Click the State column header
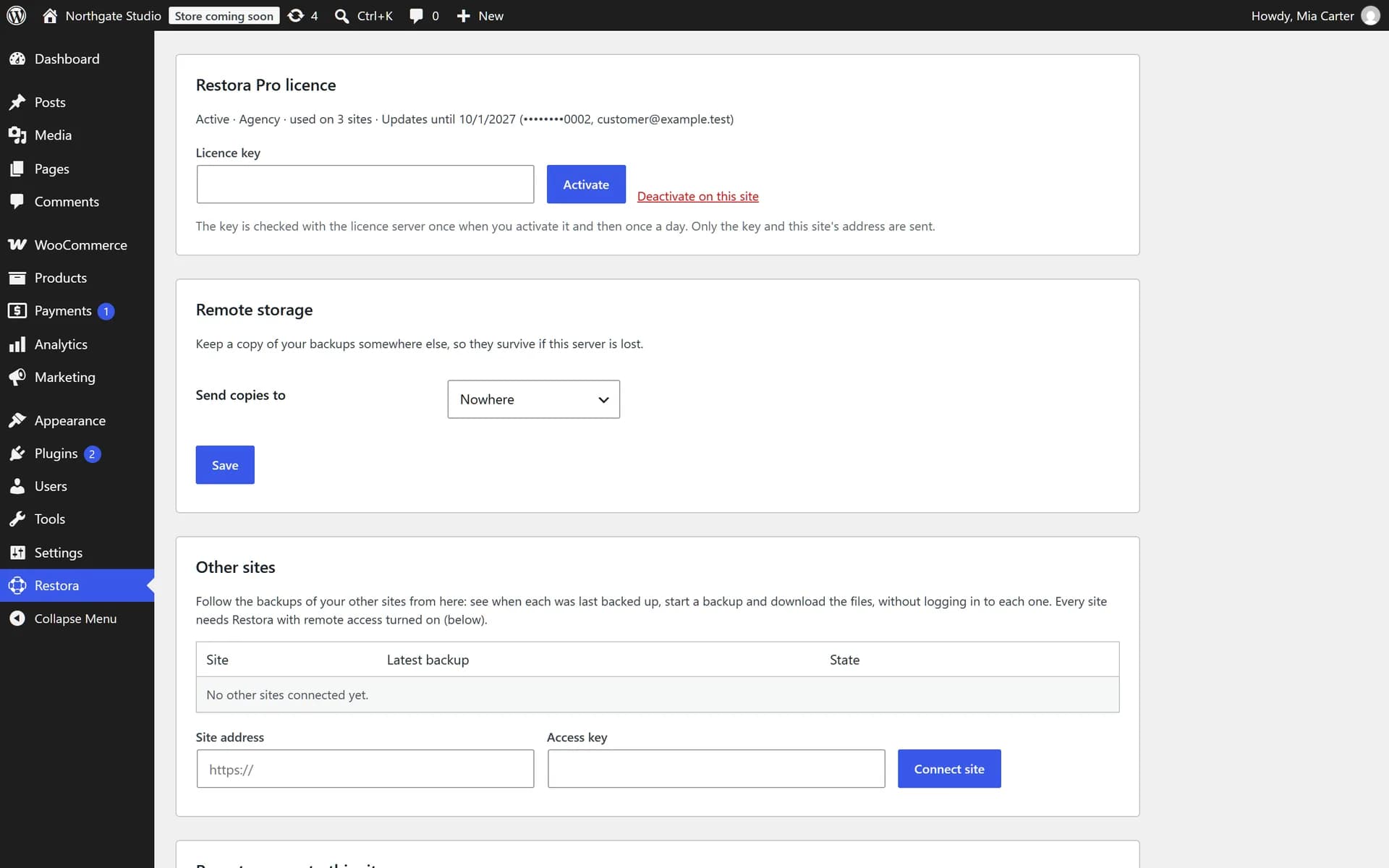1389x868 pixels. [844, 660]
